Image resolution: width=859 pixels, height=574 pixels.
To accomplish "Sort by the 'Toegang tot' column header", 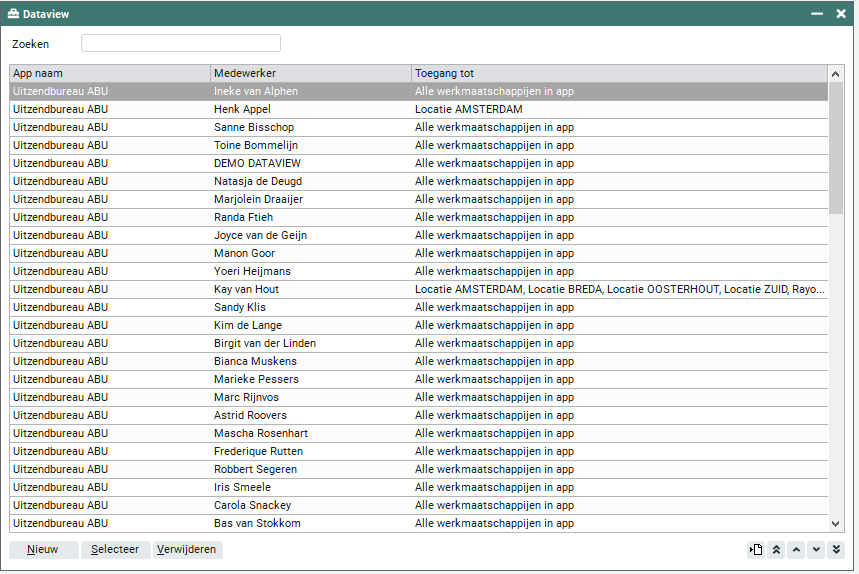I will pyautogui.click(x=619, y=74).
